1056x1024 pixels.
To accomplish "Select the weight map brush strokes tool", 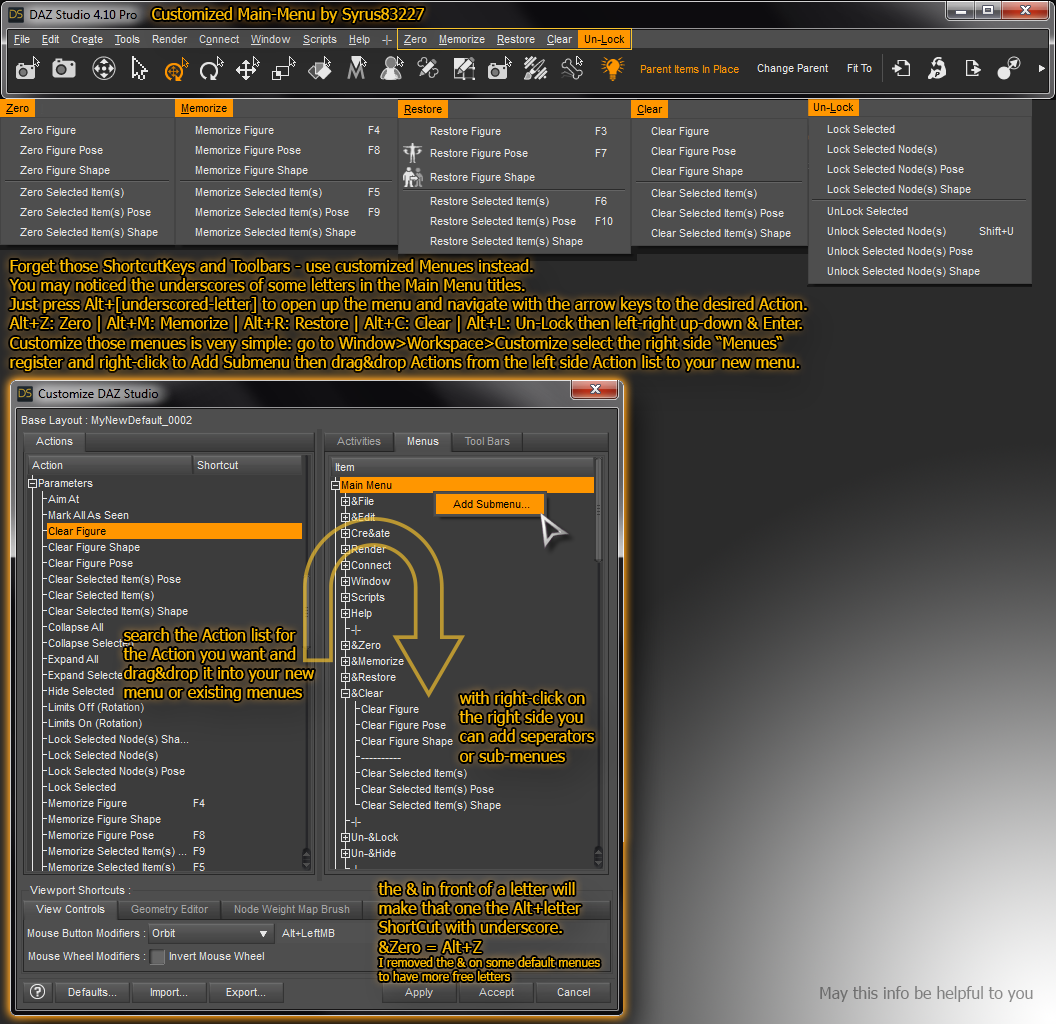I will click(535, 69).
